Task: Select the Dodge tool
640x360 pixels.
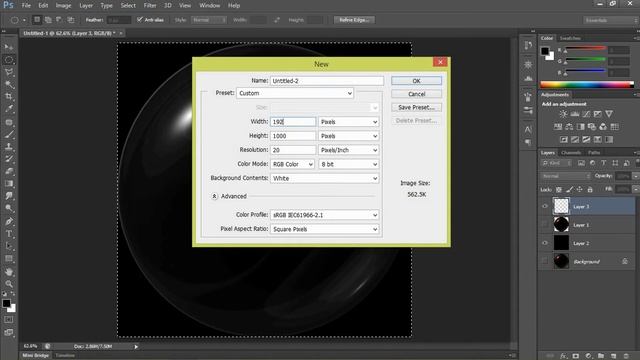Action: (x=9, y=209)
